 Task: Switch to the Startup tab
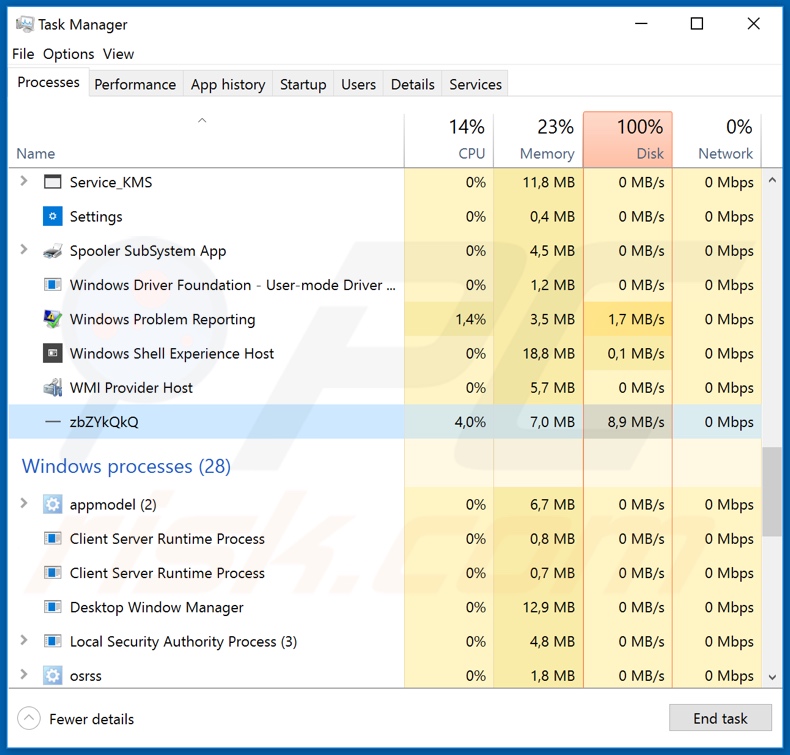click(303, 84)
